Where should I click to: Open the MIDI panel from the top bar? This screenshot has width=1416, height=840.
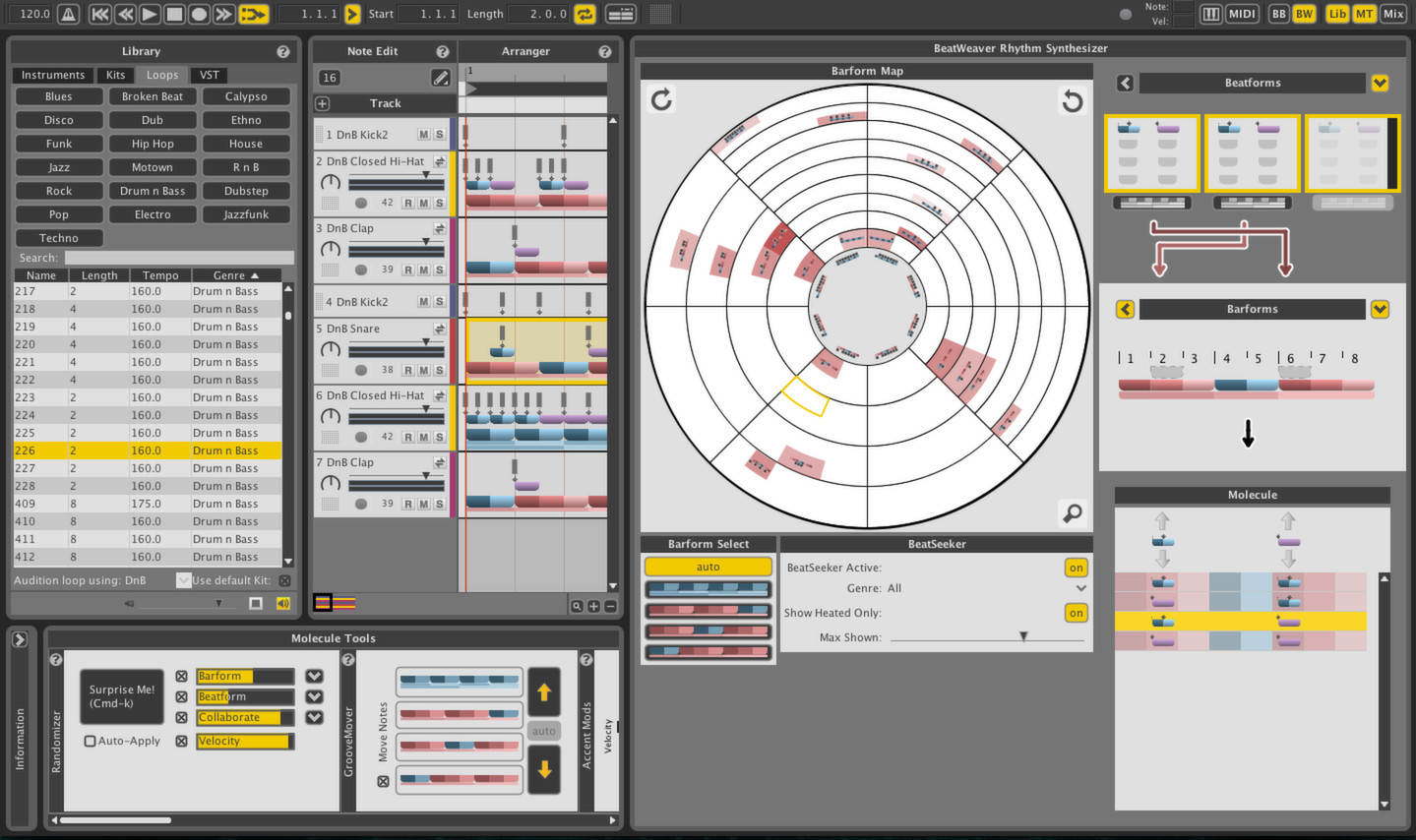point(1242,14)
